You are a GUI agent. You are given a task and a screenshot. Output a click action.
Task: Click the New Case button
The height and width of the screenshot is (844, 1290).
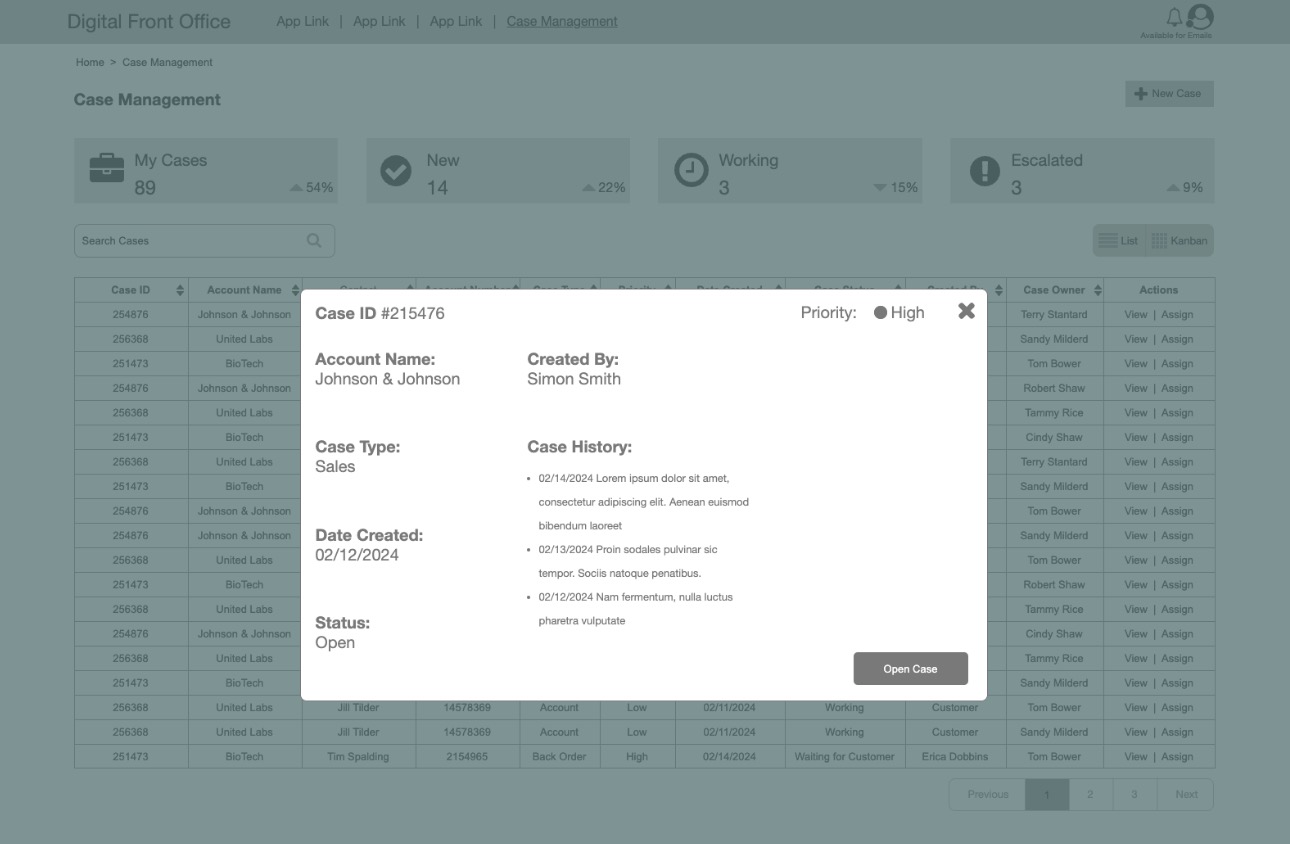click(x=1168, y=94)
